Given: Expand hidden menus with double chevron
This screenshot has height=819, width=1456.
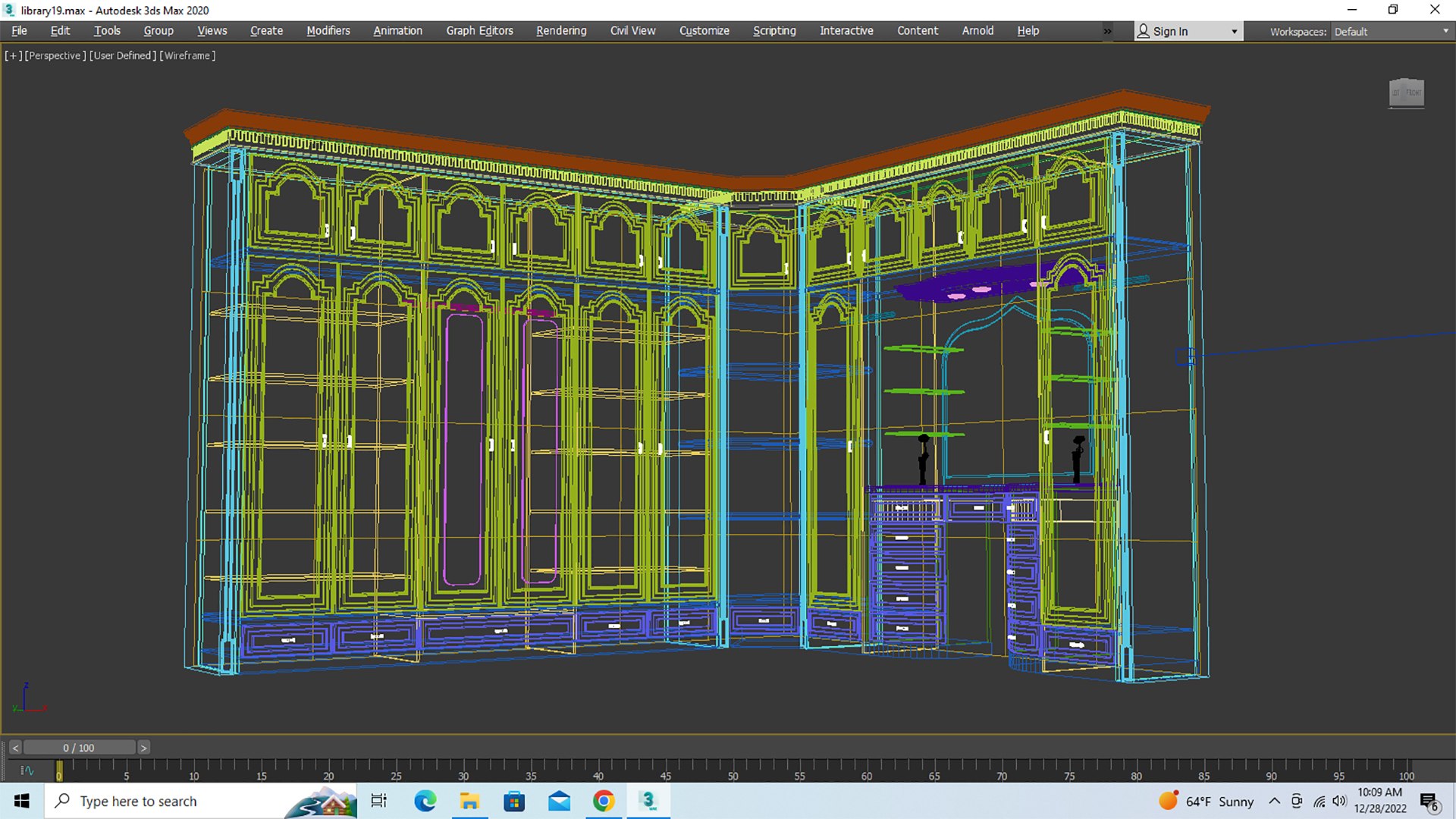Looking at the screenshot, I should (1107, 31).
